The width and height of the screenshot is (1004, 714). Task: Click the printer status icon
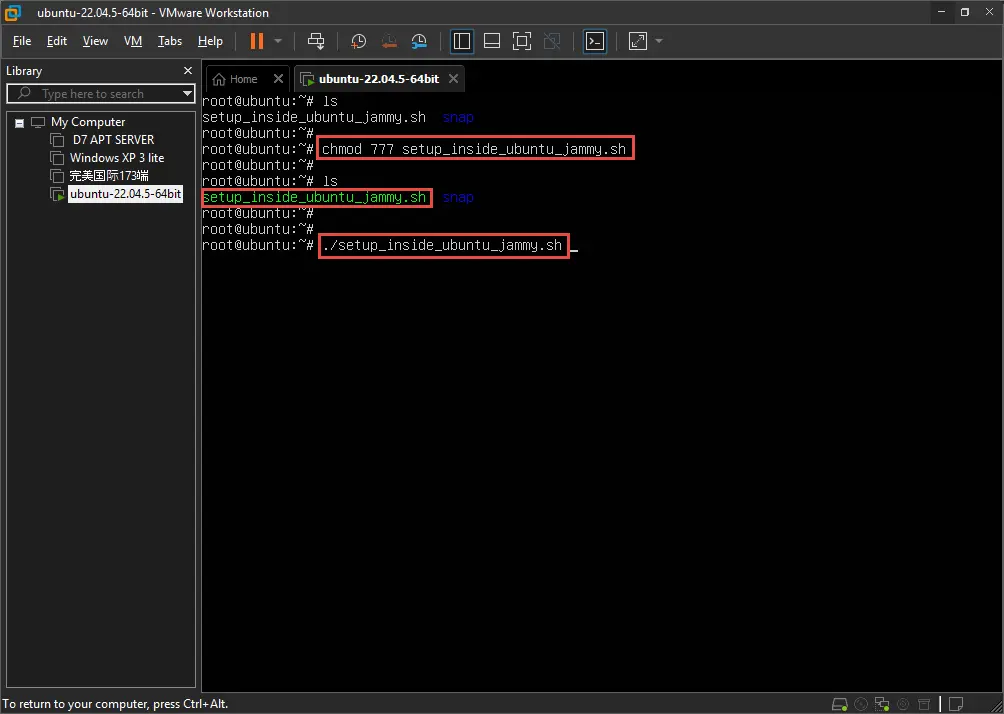coord(924,704)
